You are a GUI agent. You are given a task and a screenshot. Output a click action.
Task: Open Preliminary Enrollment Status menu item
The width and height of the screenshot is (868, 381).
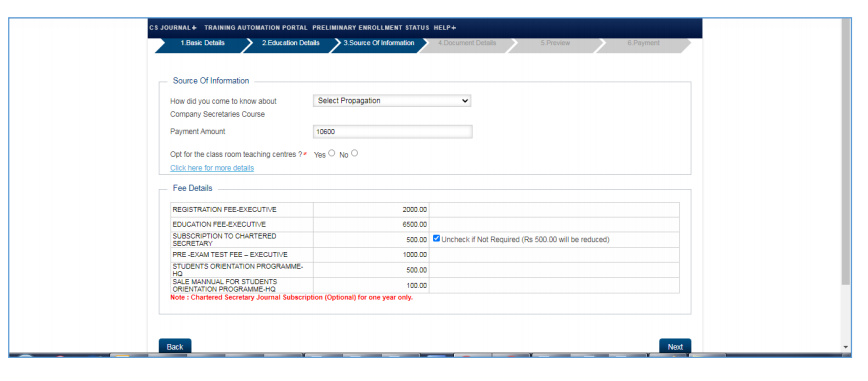370,28
